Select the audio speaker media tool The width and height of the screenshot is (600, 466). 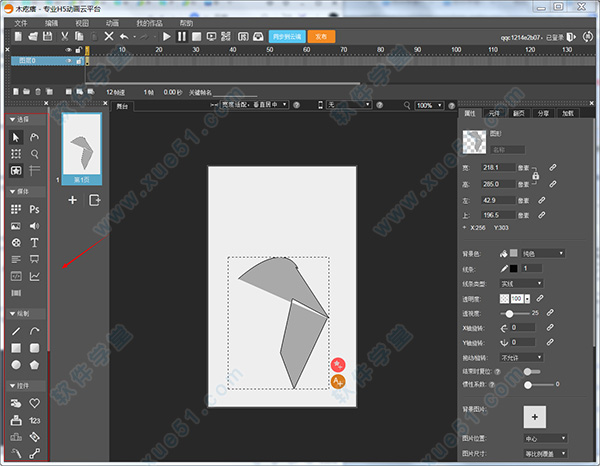[35, 226]
